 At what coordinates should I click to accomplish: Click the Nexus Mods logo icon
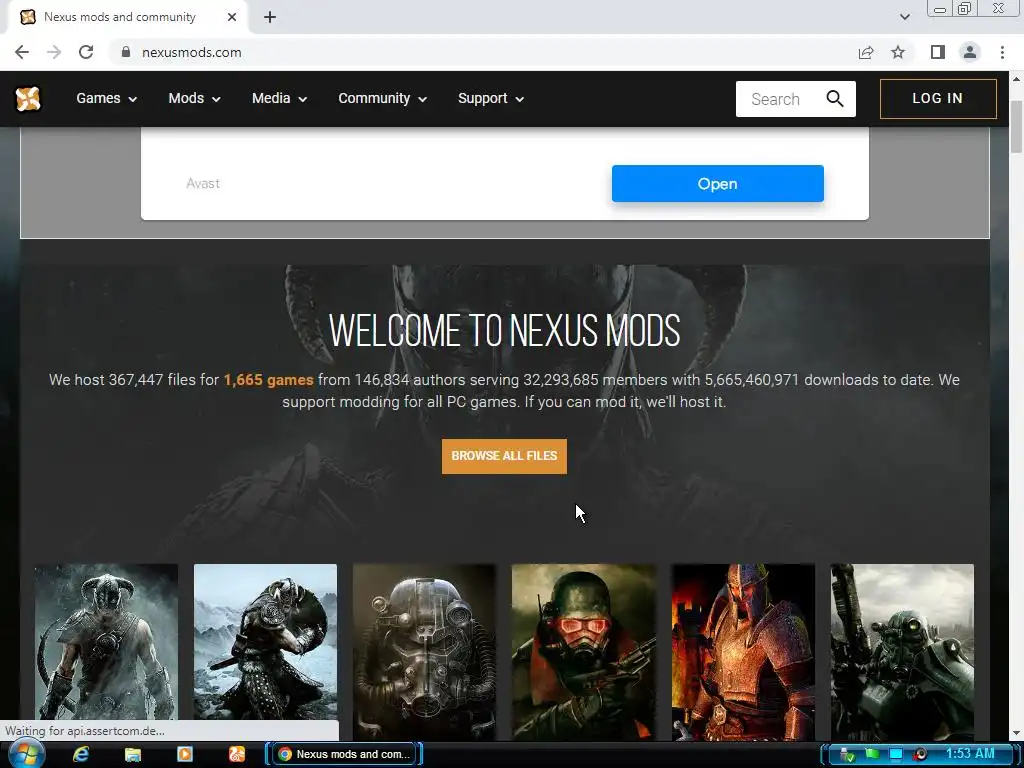pyautogui.click(x=28, y=99)
